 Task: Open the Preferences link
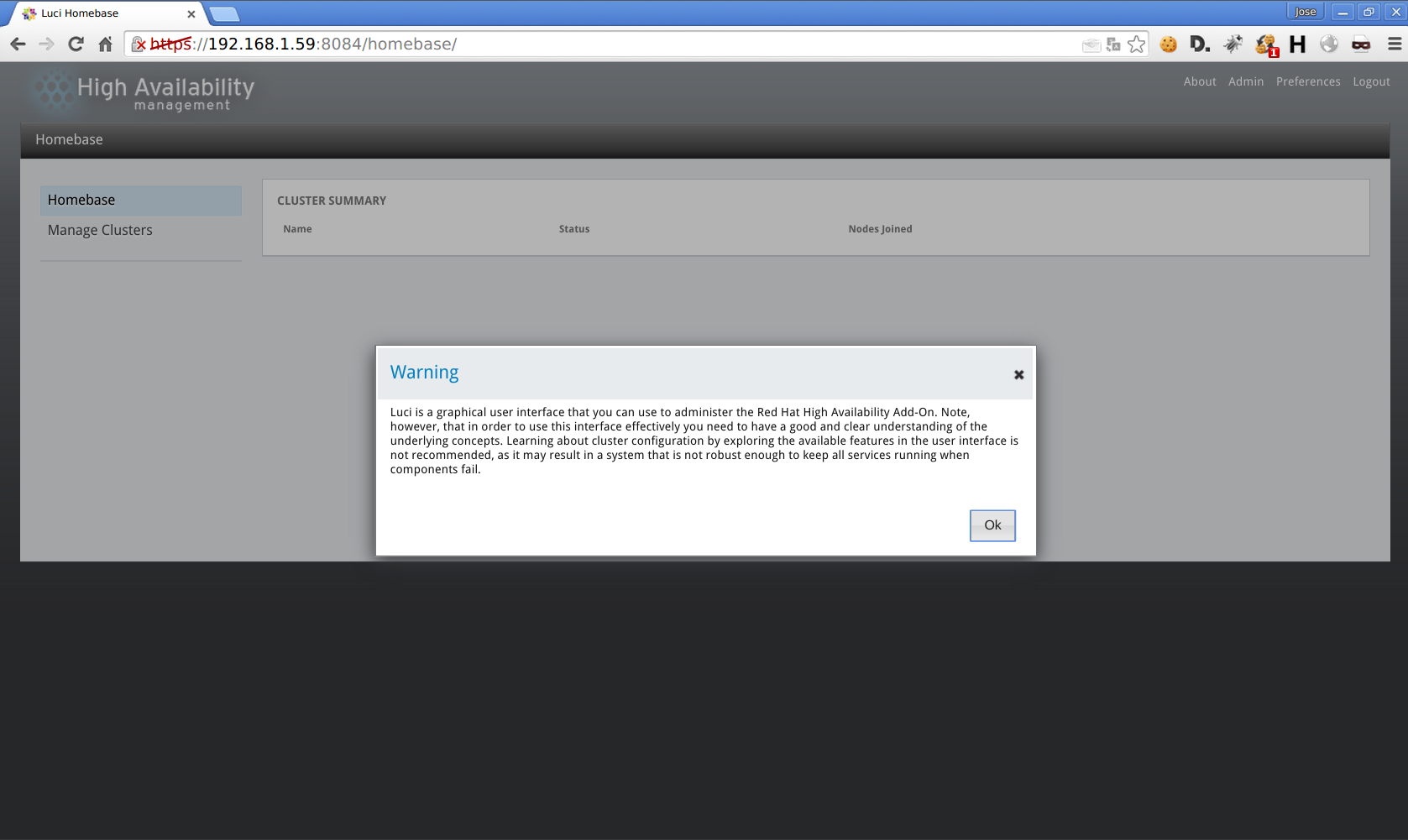(x=1307, y=81)
